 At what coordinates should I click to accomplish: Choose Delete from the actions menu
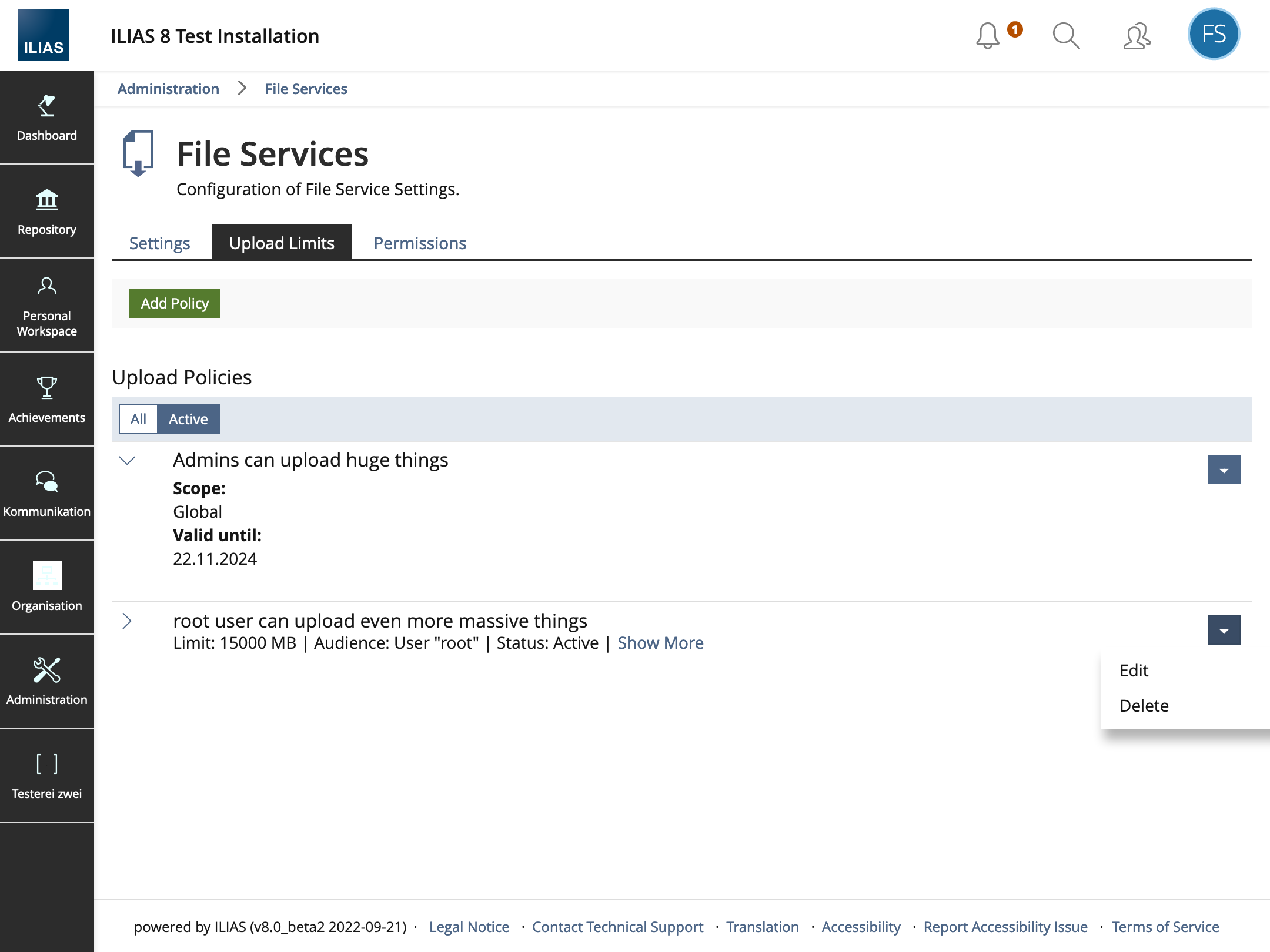1144,706
